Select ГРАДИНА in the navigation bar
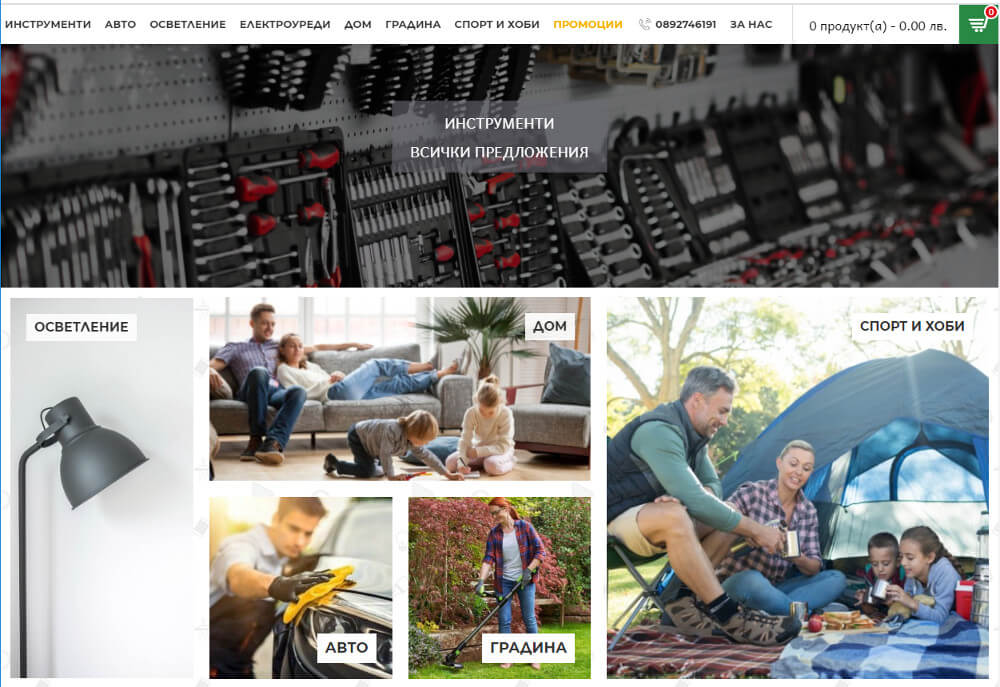 click(x=413, y=24)
